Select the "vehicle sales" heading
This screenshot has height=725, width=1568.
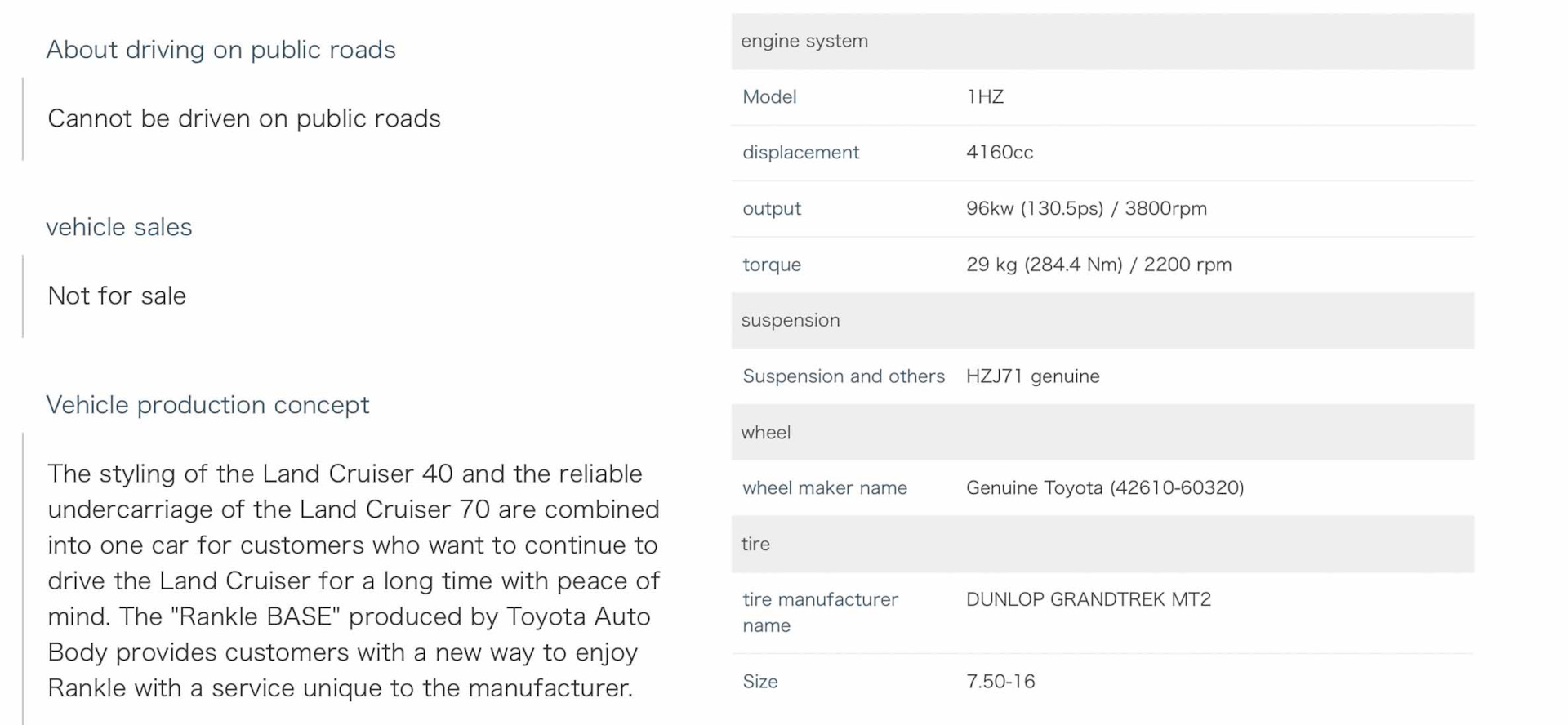pos(119,227)
